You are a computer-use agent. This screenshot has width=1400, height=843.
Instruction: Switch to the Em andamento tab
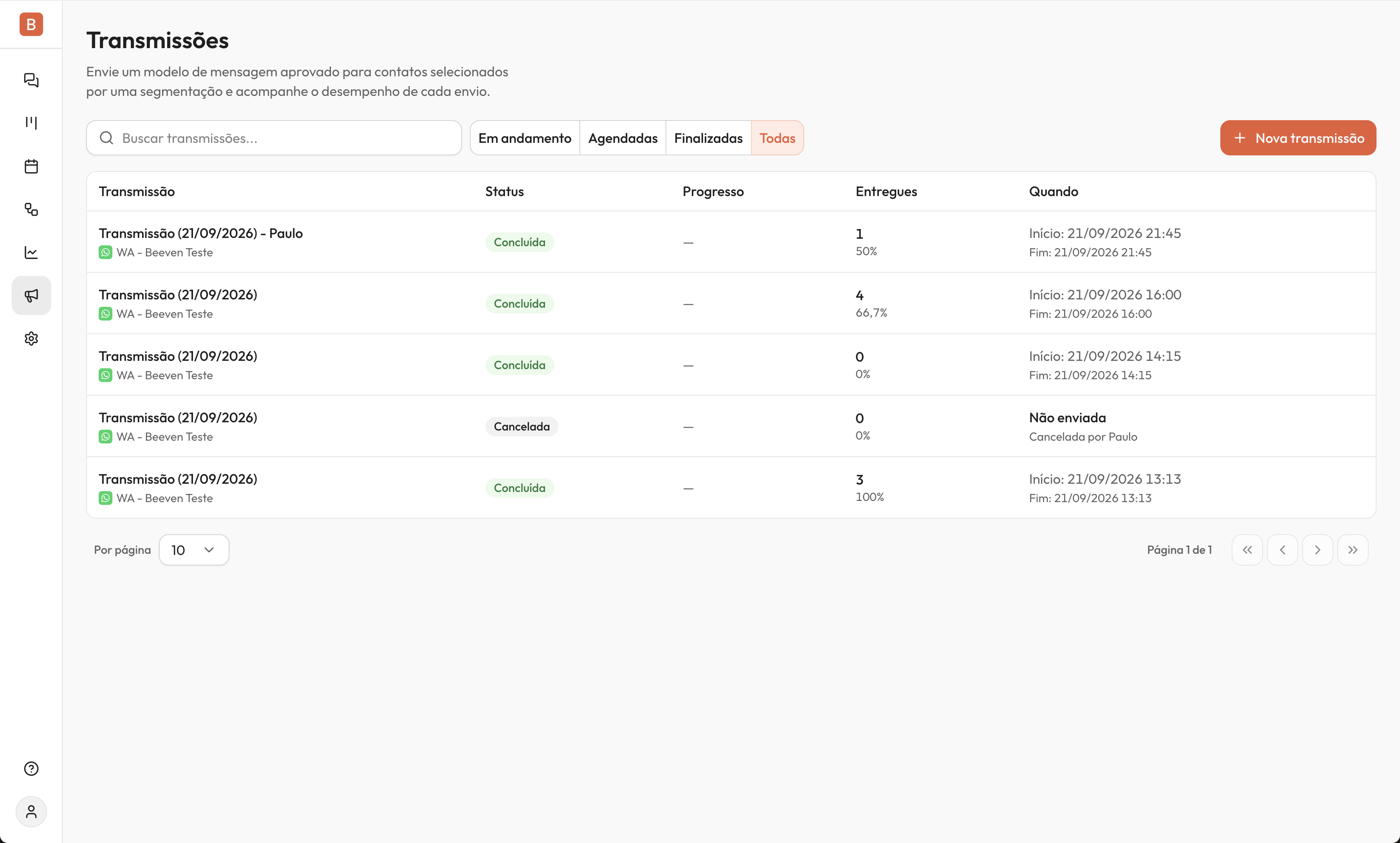pos(525,138)
